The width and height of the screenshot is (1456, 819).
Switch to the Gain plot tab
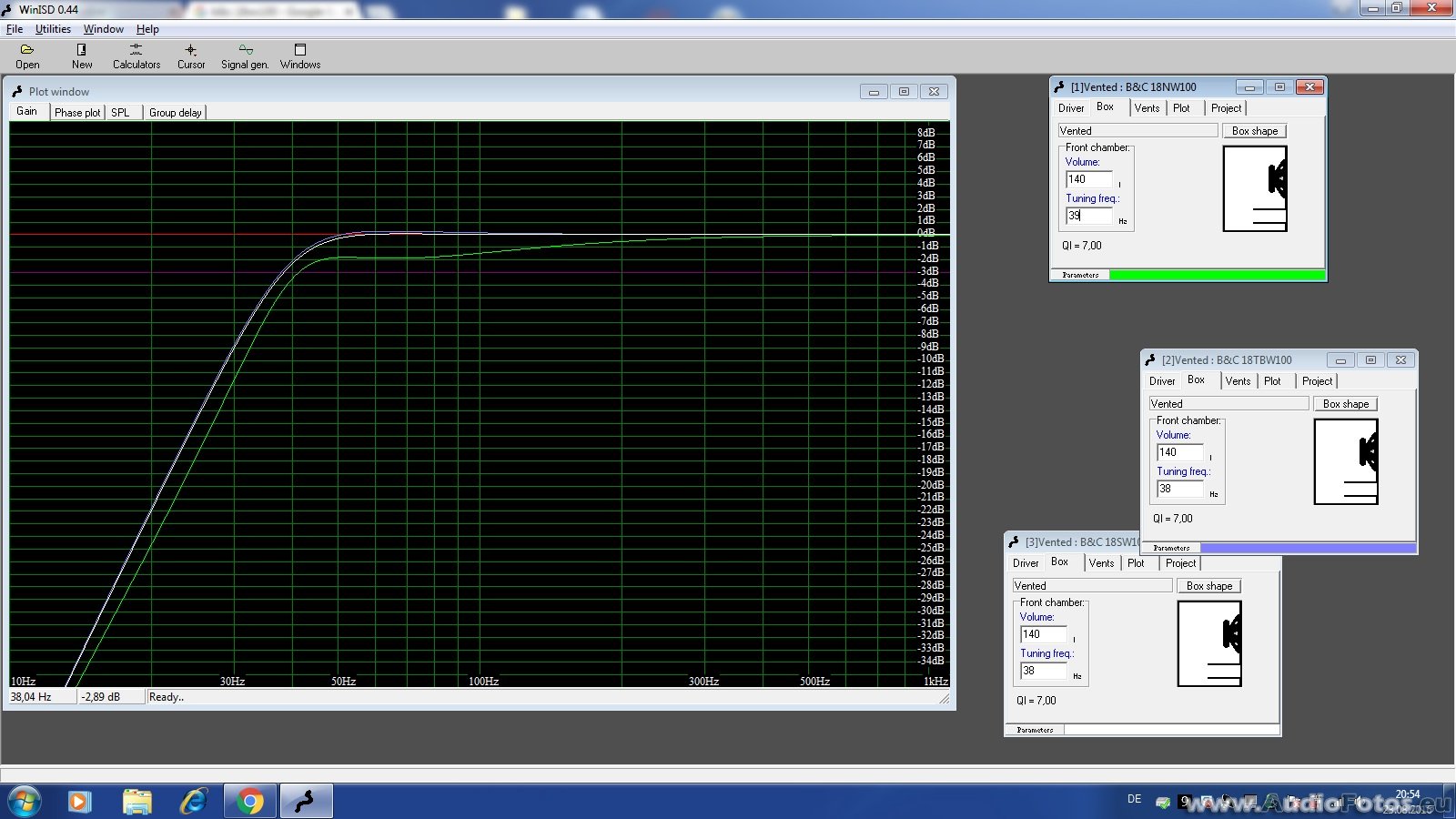27,111
